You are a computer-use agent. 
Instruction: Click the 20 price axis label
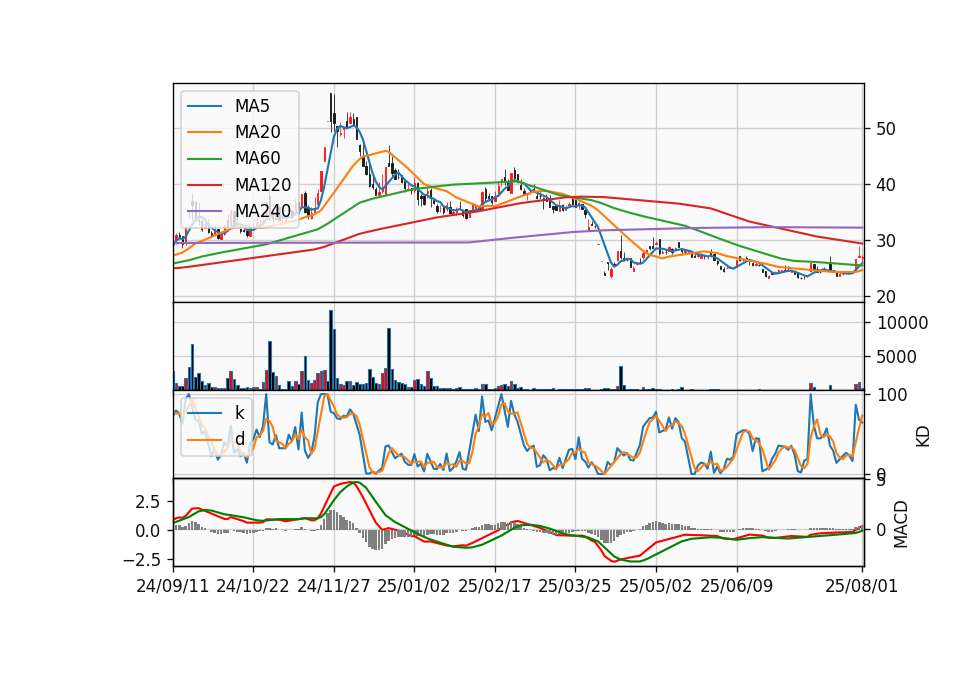[x=886, y=297]
